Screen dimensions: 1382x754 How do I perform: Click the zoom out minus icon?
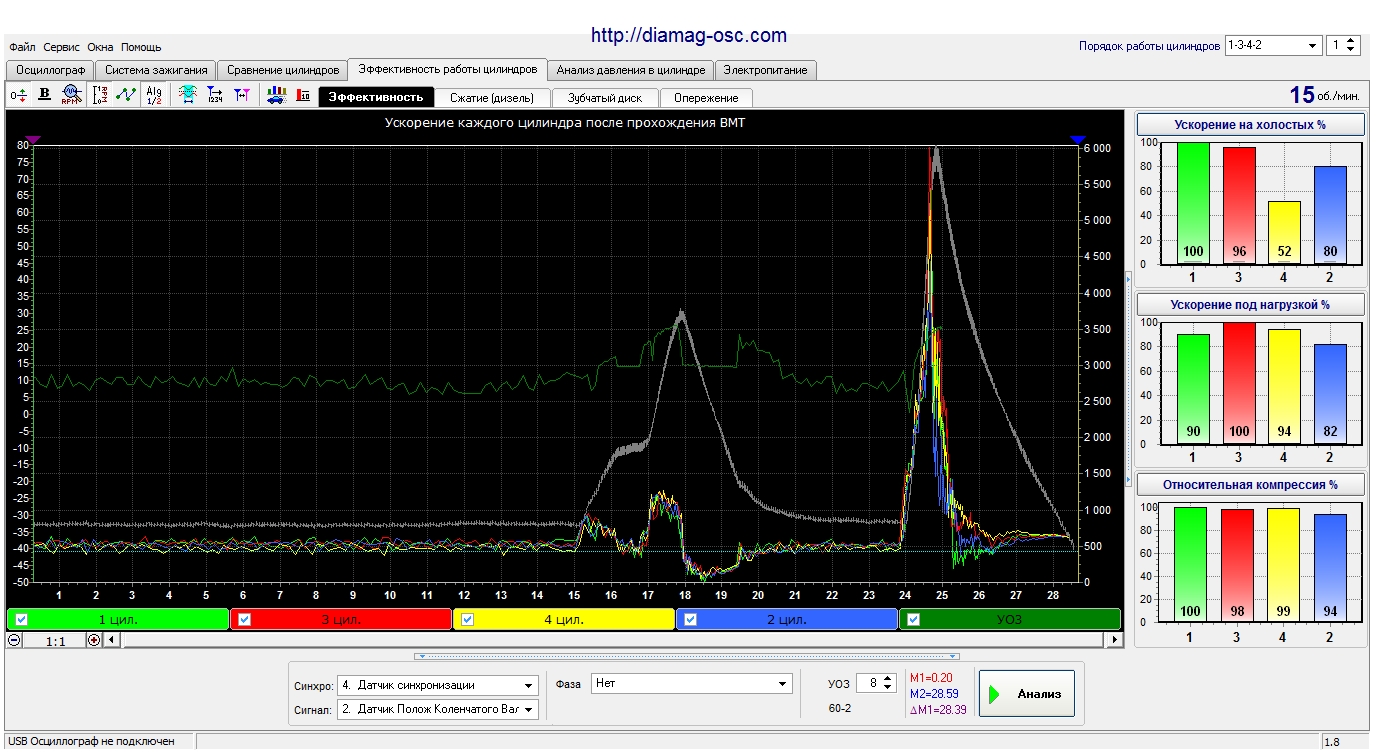tap(14, 640)
